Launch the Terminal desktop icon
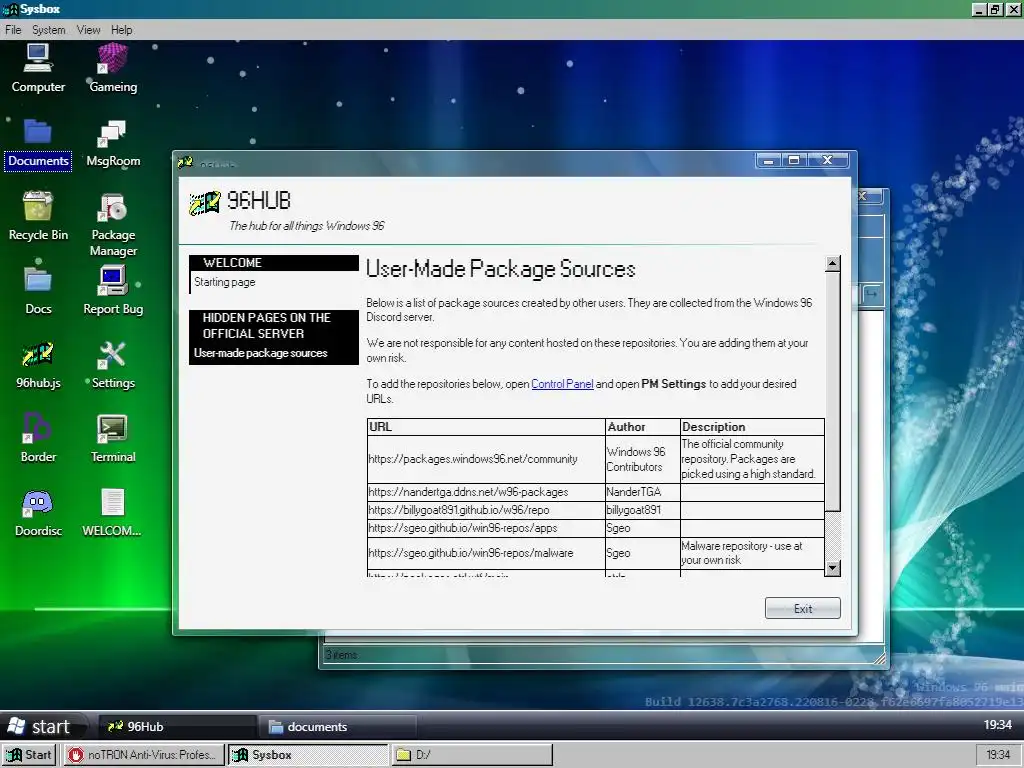The image size is (1024, 768). click(113, 439)
